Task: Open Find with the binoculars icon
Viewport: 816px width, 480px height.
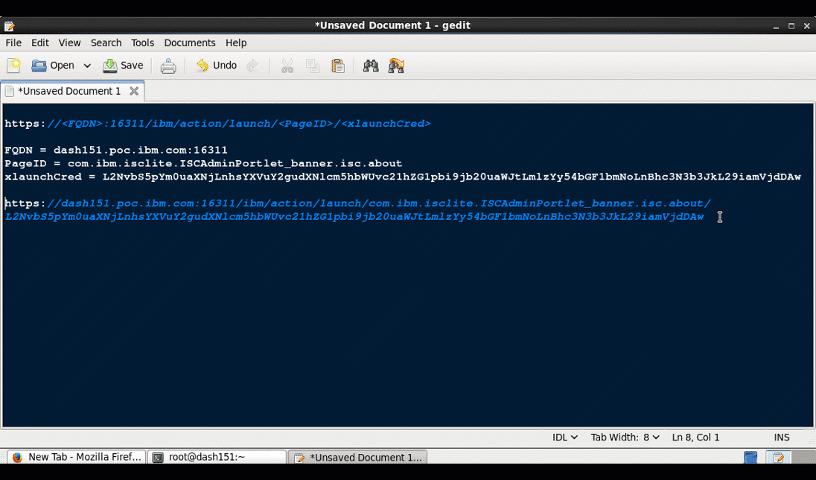Action: [371, 66]
